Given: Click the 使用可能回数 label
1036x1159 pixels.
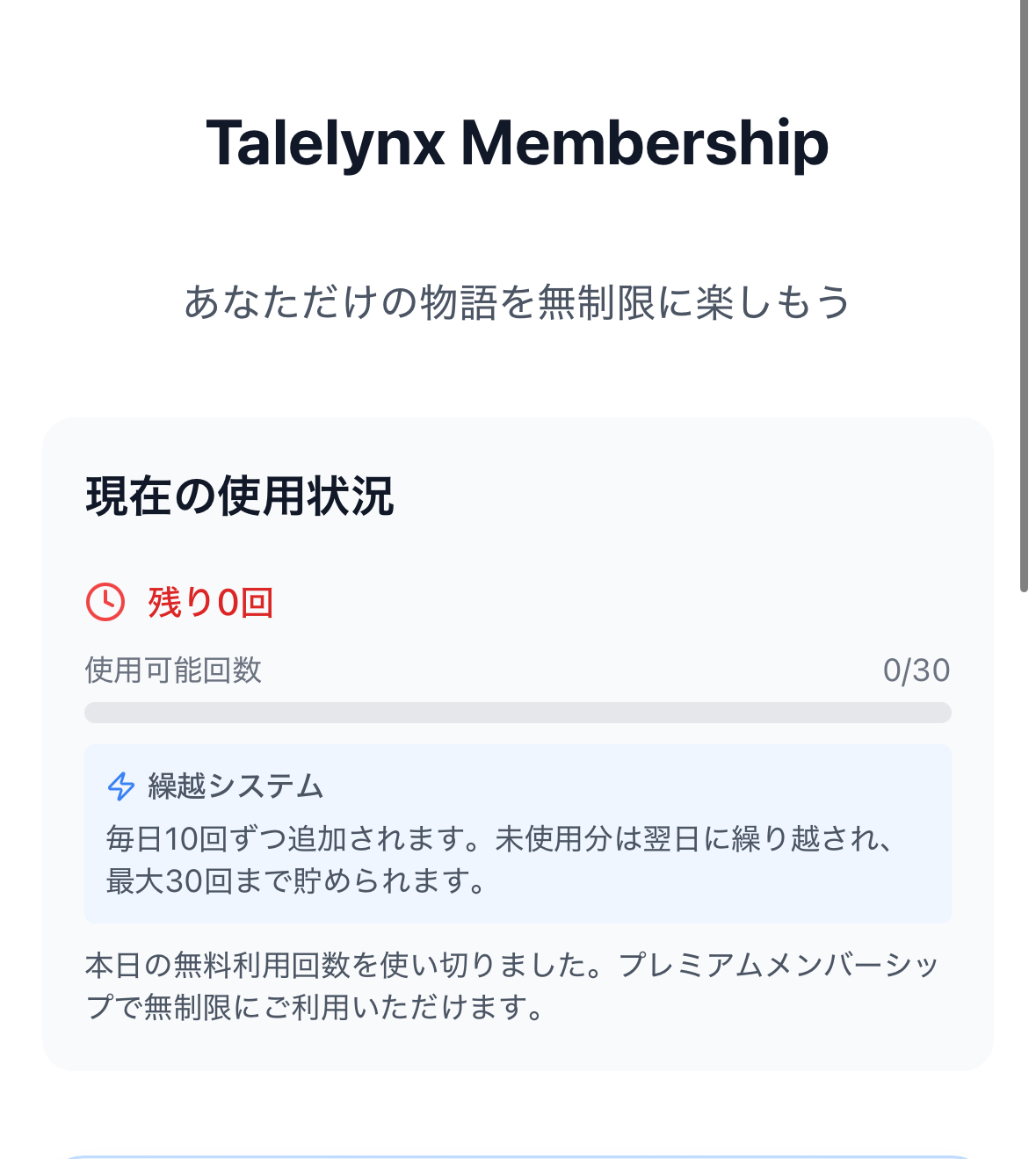Looking at the screenshot, I should 173,670.
